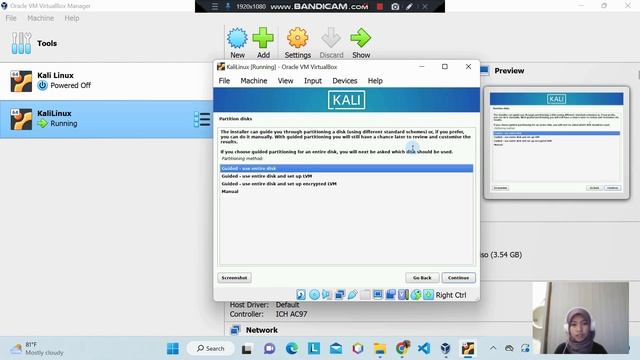The image size is (640, 360).
Task: Open Help menu in VirtualBox Manager
Action: 72,18
